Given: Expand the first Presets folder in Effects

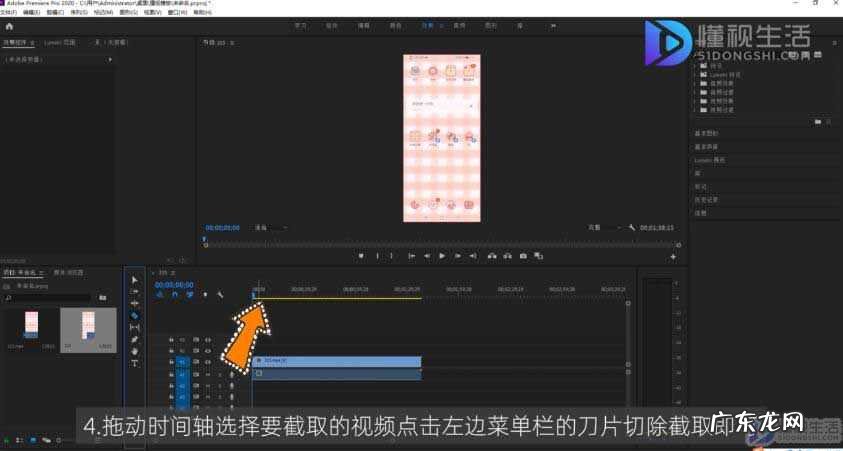Looking at the screenshot, I should pos(696,66).
